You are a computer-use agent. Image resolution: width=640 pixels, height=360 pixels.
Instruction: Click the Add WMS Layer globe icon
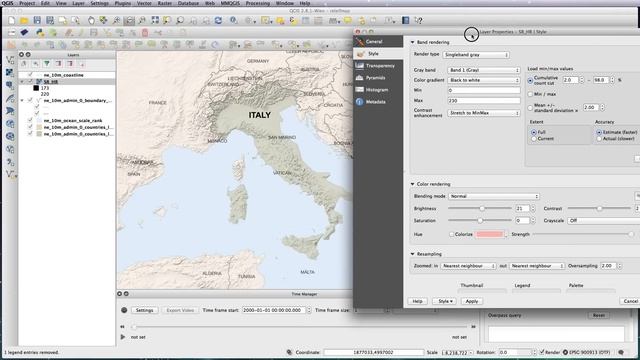coord(10,124)
